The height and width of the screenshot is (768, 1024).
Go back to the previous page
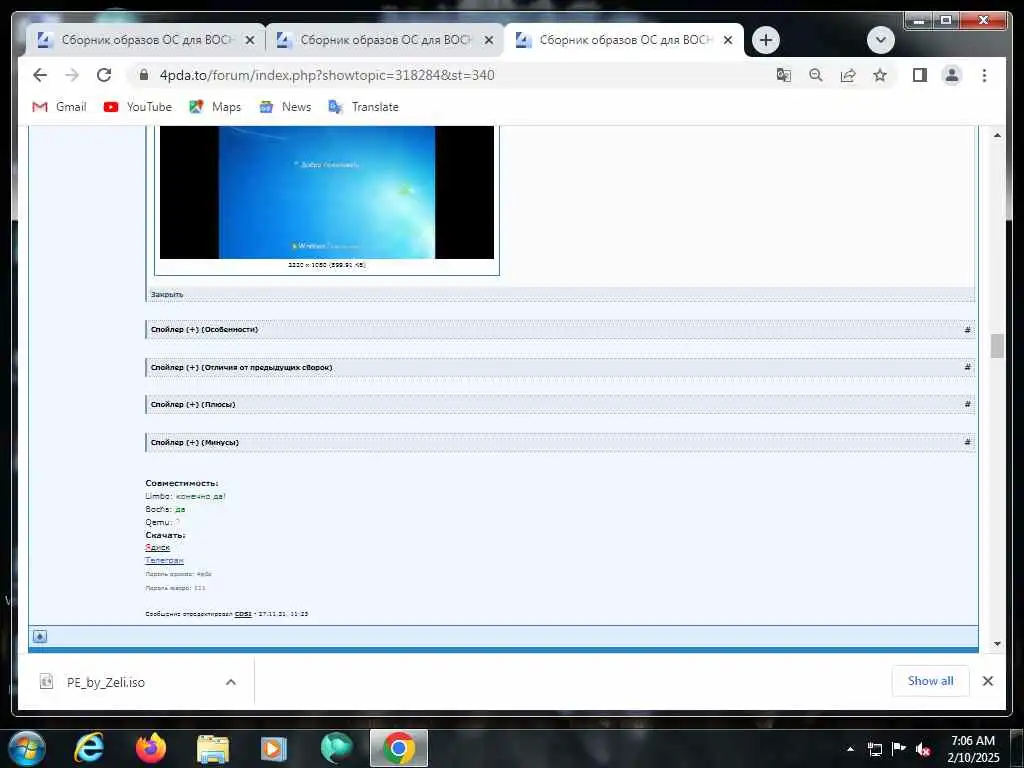[x=40, y=75]
